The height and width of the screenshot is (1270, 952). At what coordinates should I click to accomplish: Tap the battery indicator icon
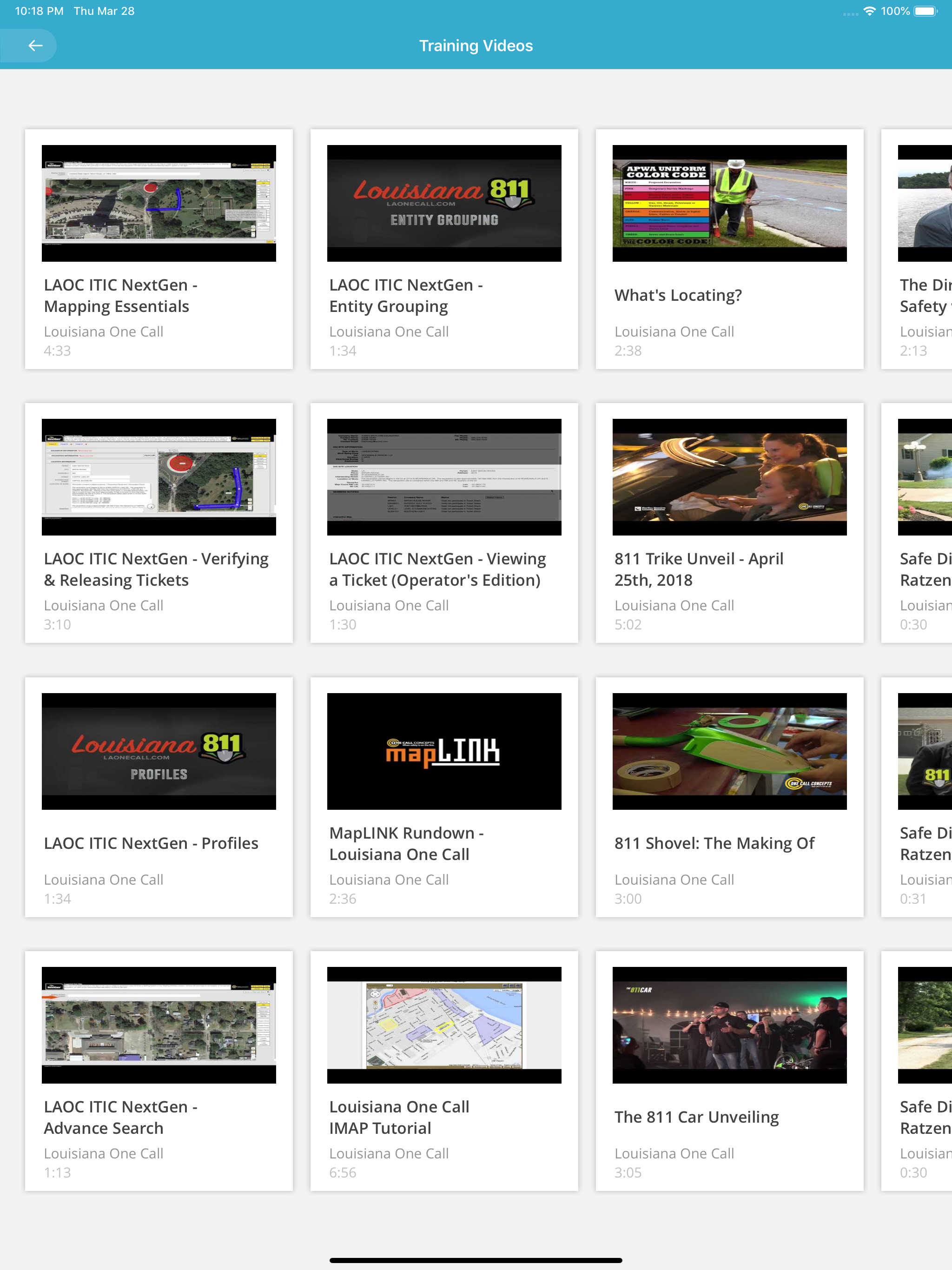[925, 11]
